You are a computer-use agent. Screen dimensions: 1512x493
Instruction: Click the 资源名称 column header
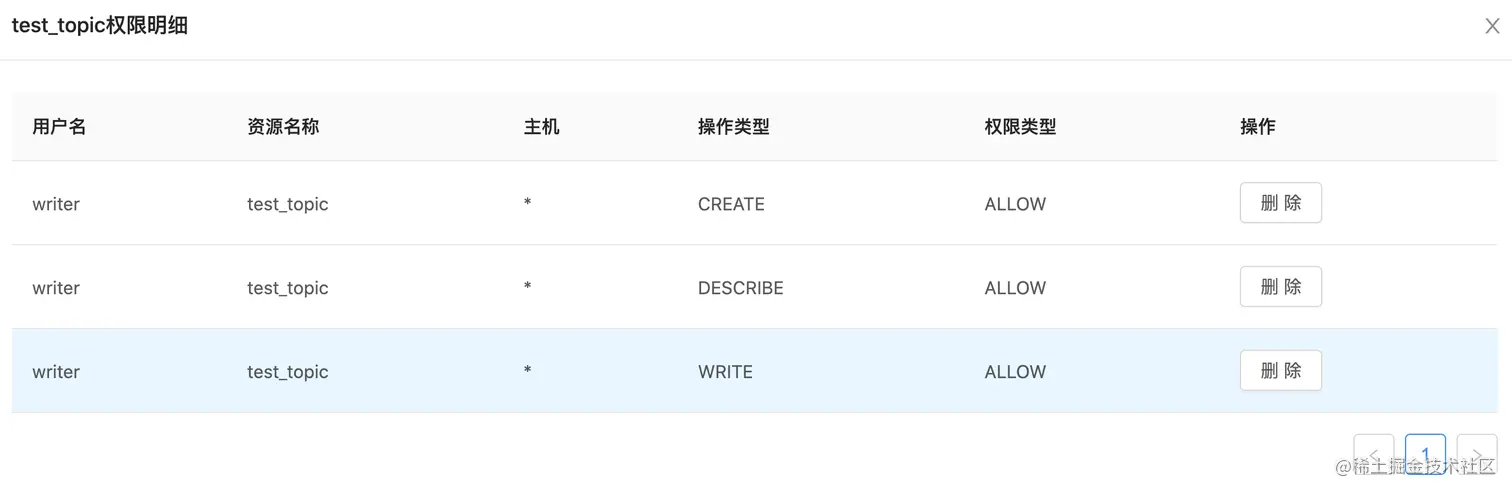tap(283, 127)
